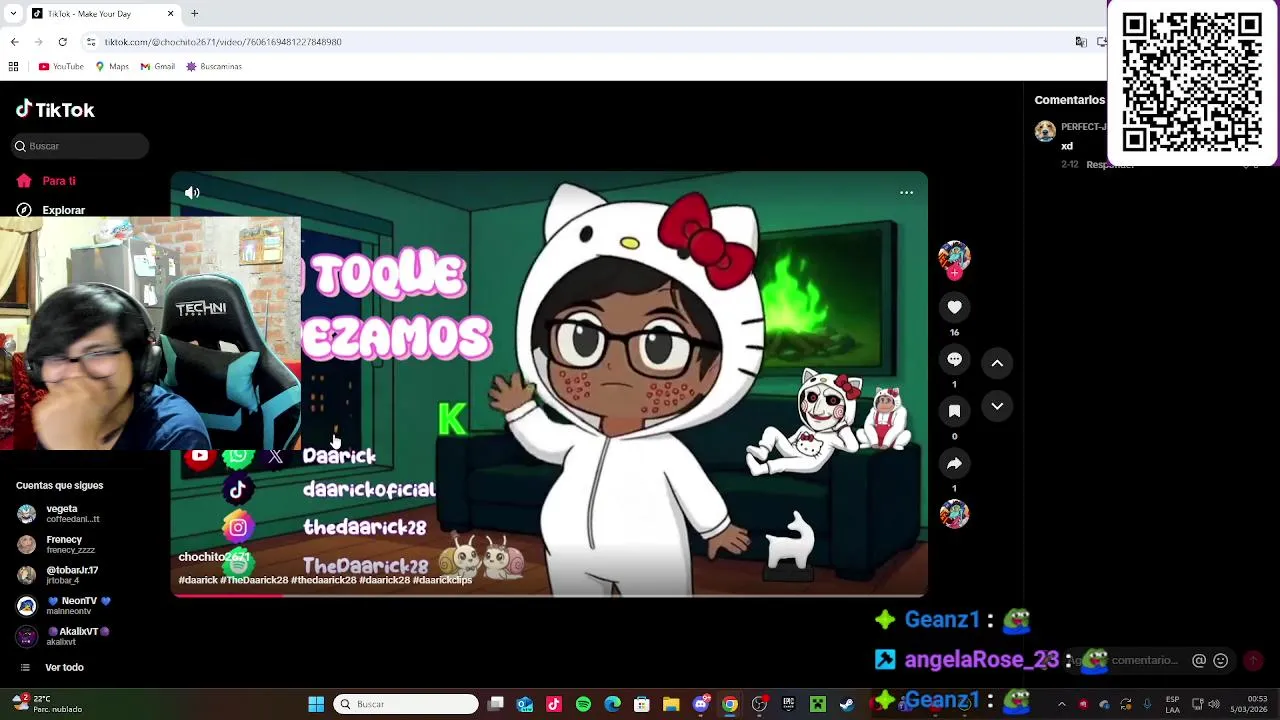The image size is (1280, 720).
Task: Click the site information icon in the address bar
Action: (91, 42)
